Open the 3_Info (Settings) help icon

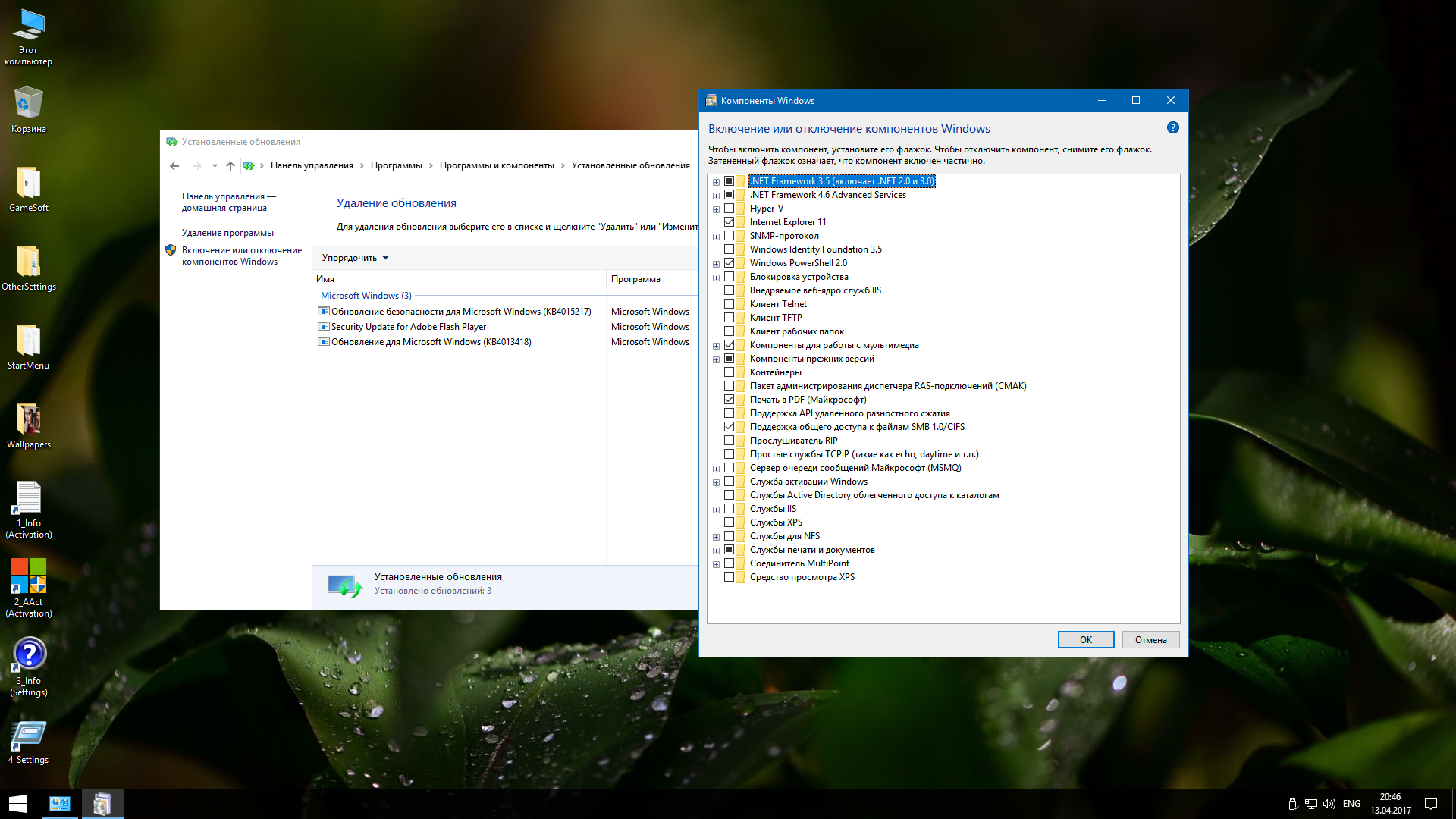pos(28,667)
